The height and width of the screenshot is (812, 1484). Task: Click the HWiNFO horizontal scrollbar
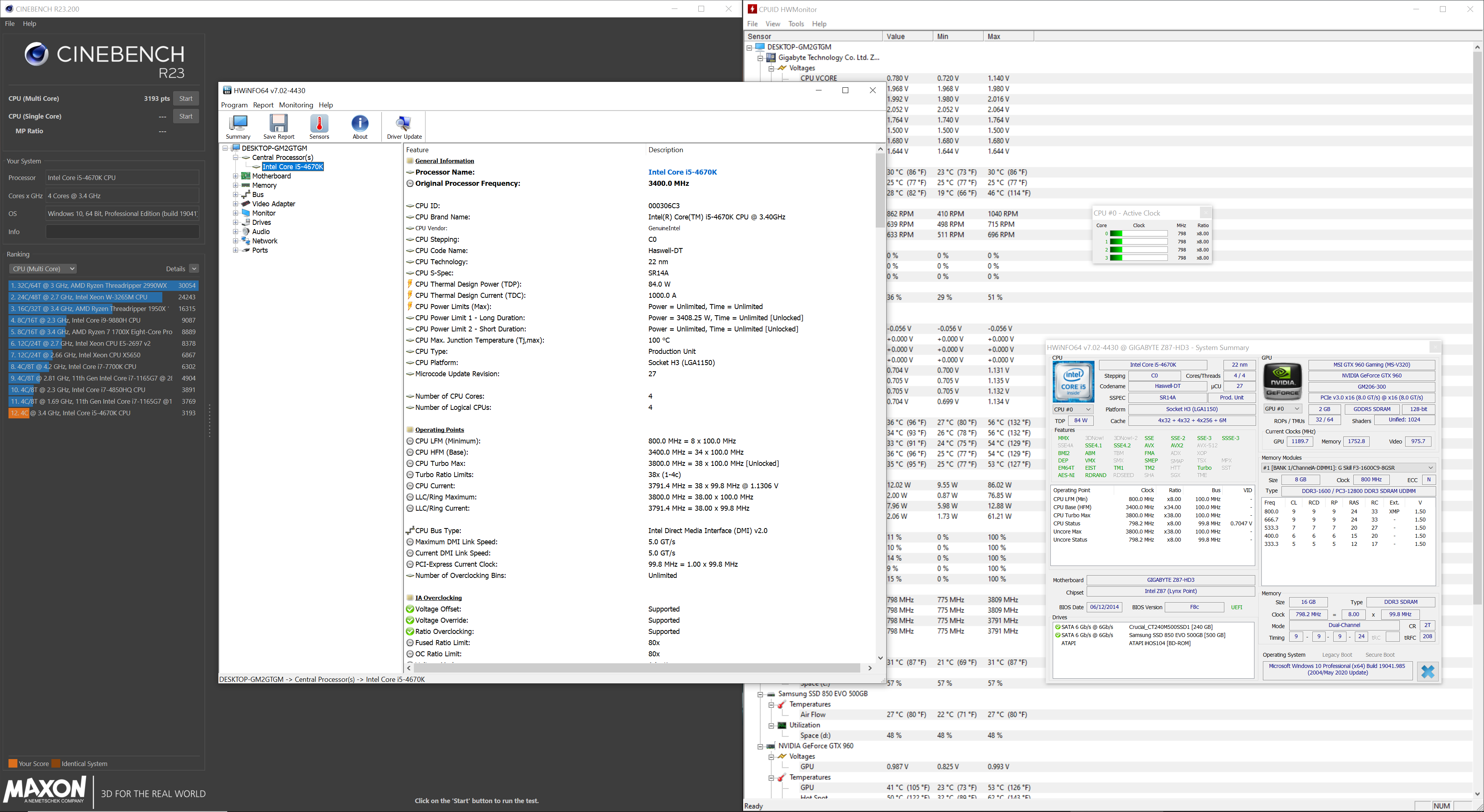(x=636, y=668)
